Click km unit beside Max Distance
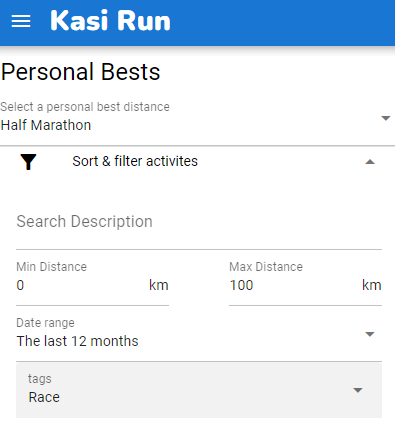This screenshot has width=395, height=433. click(372, 285)
